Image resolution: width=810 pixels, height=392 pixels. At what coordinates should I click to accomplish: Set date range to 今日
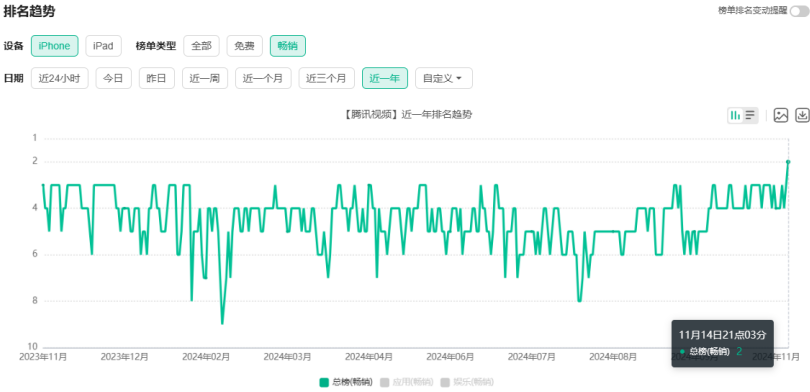coord(113,78)
